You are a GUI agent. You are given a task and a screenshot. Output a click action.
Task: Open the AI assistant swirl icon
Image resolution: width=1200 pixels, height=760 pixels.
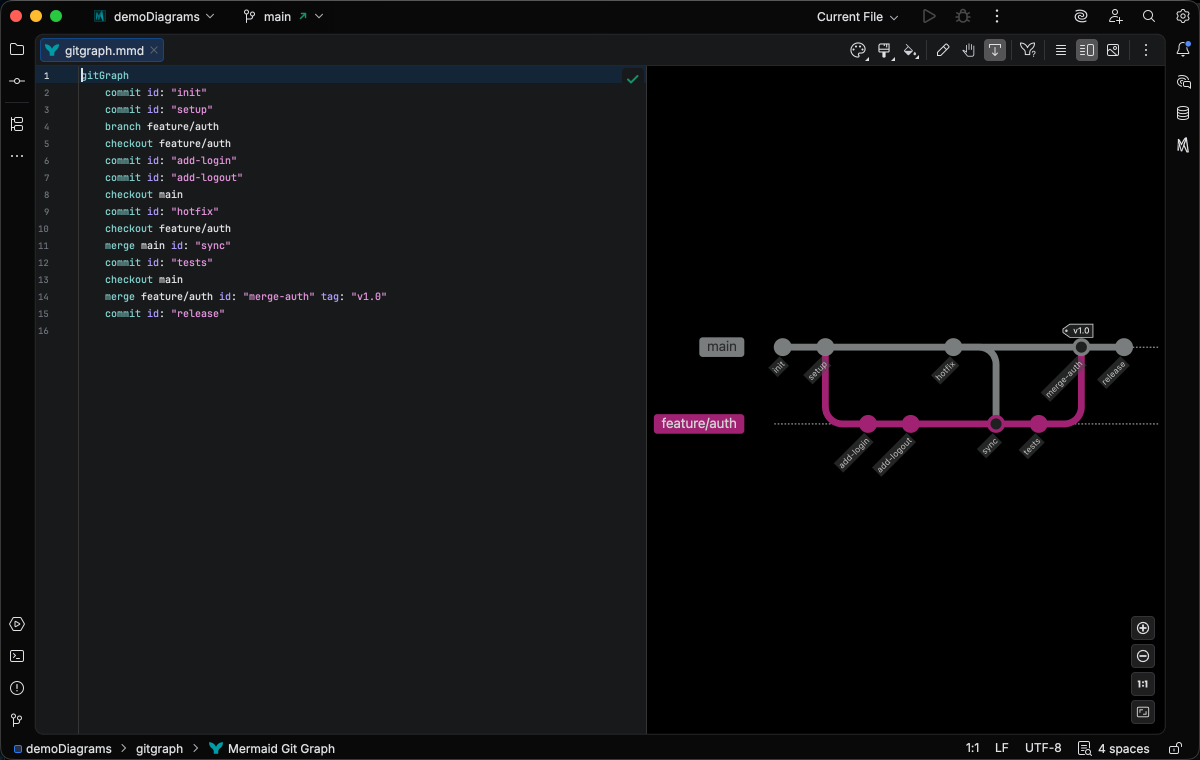pos(1081,16)
